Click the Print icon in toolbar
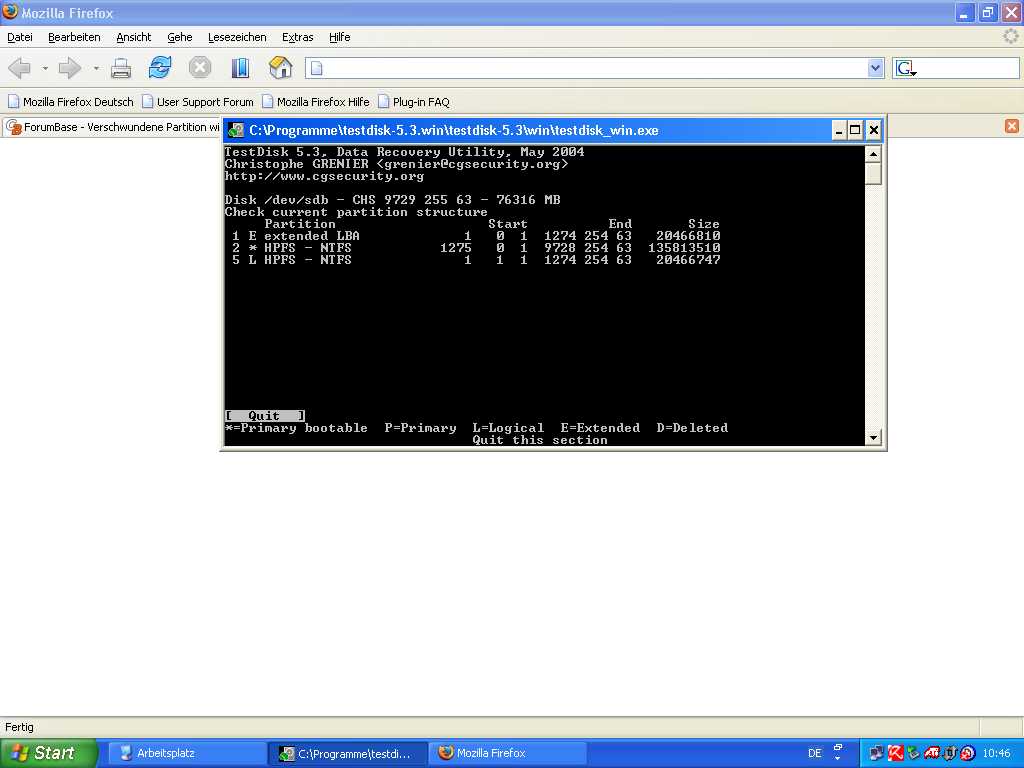Image resolution: width=1024 pixels, height=768 pixels. (121, 68)
